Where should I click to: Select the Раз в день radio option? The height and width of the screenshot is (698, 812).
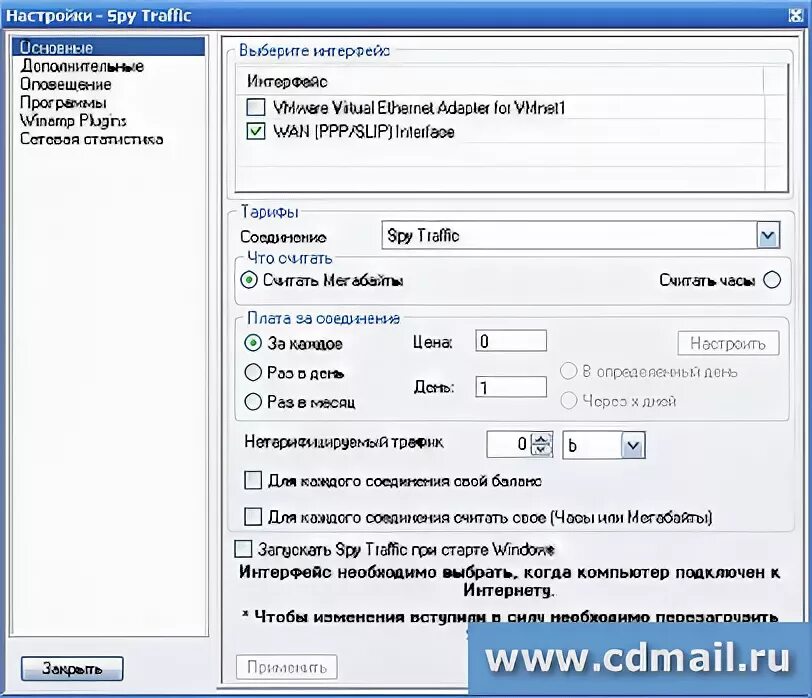pos(253,372)
